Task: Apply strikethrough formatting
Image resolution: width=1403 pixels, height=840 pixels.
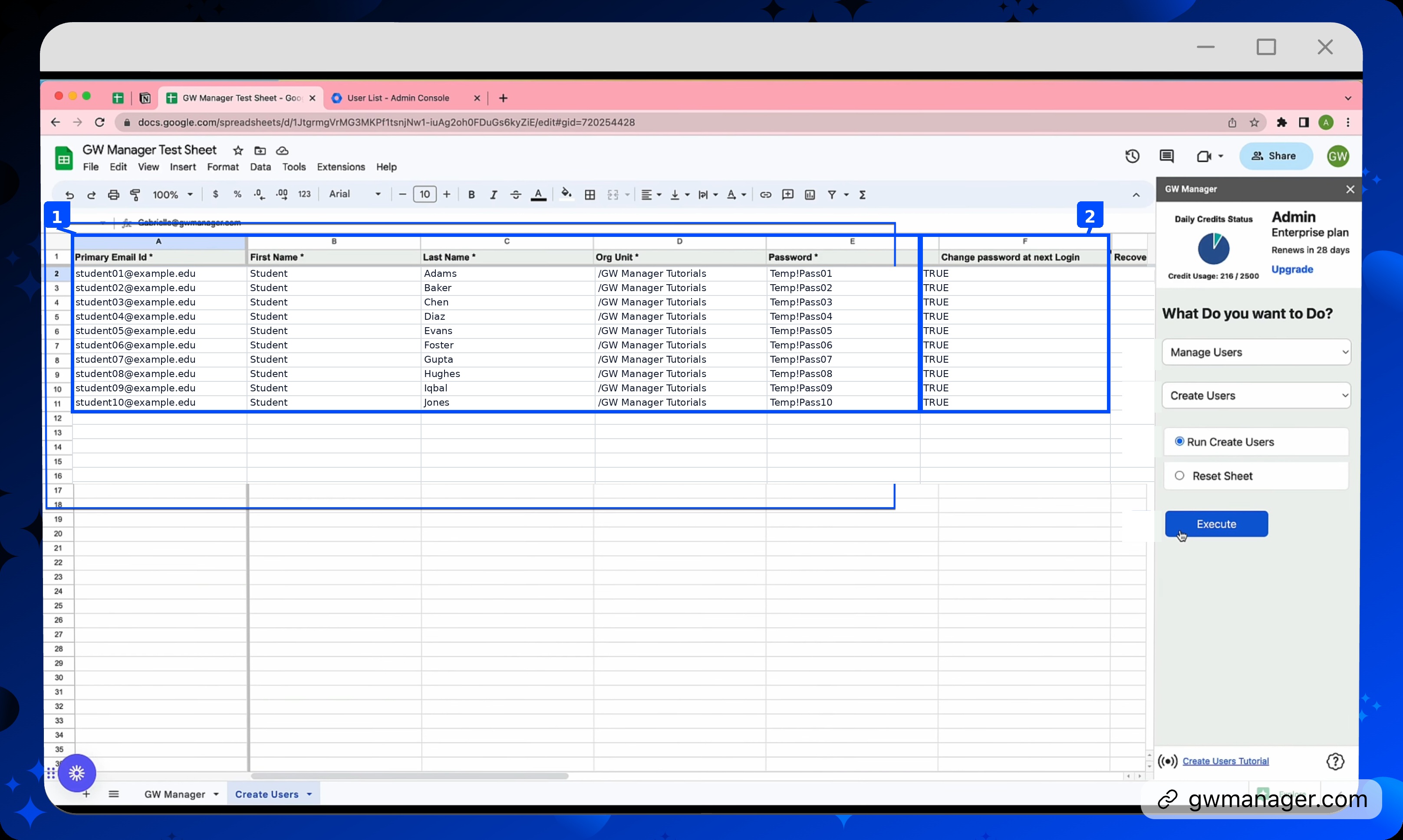Action: [515, 195]
